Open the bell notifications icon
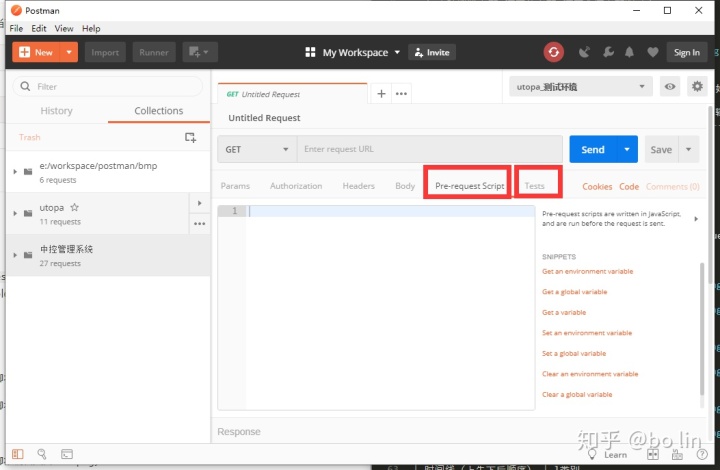The height and width of the screenshot is (470, 720). 629,52
